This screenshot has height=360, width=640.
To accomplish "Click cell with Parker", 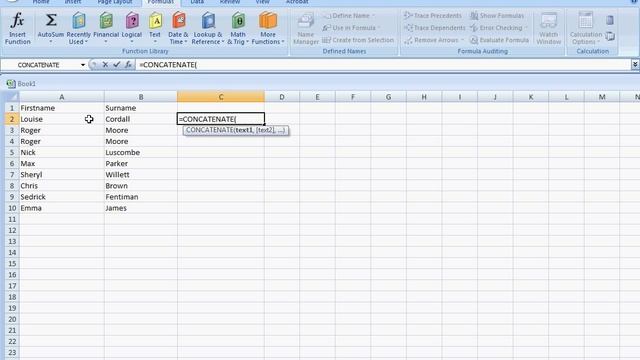I will click(x=141, y=164).
